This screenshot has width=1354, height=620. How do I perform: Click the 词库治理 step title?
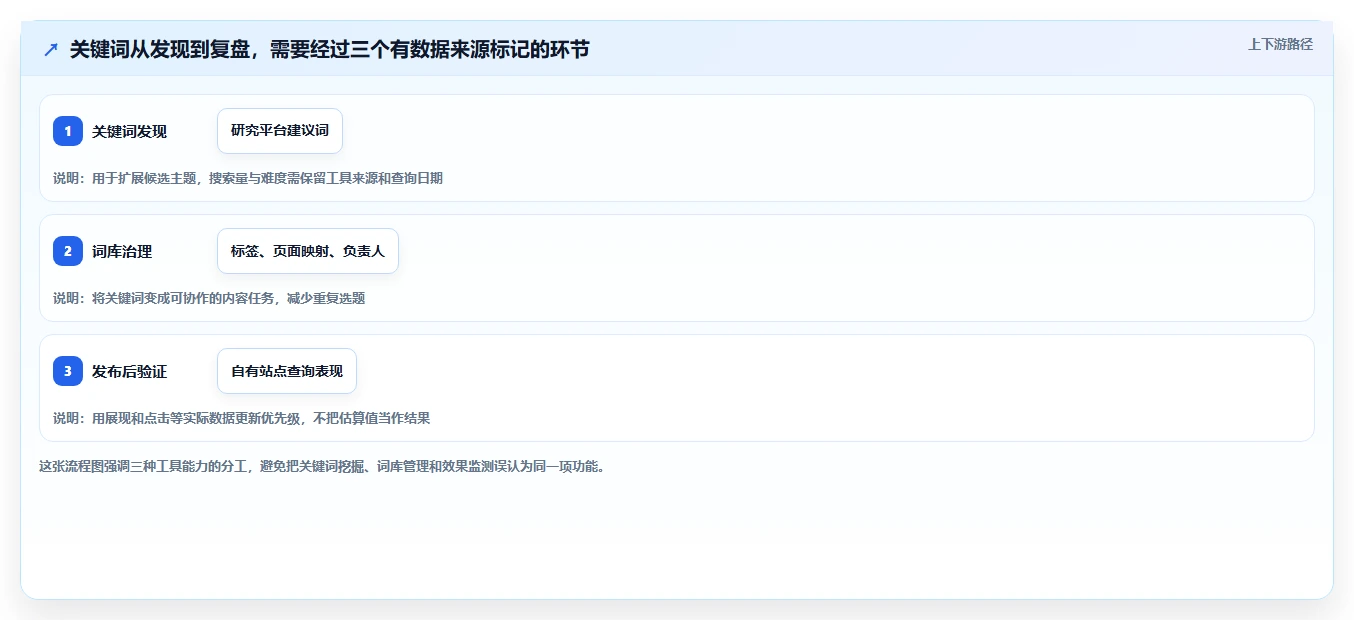pyautogui.click(x=122, y=251)
